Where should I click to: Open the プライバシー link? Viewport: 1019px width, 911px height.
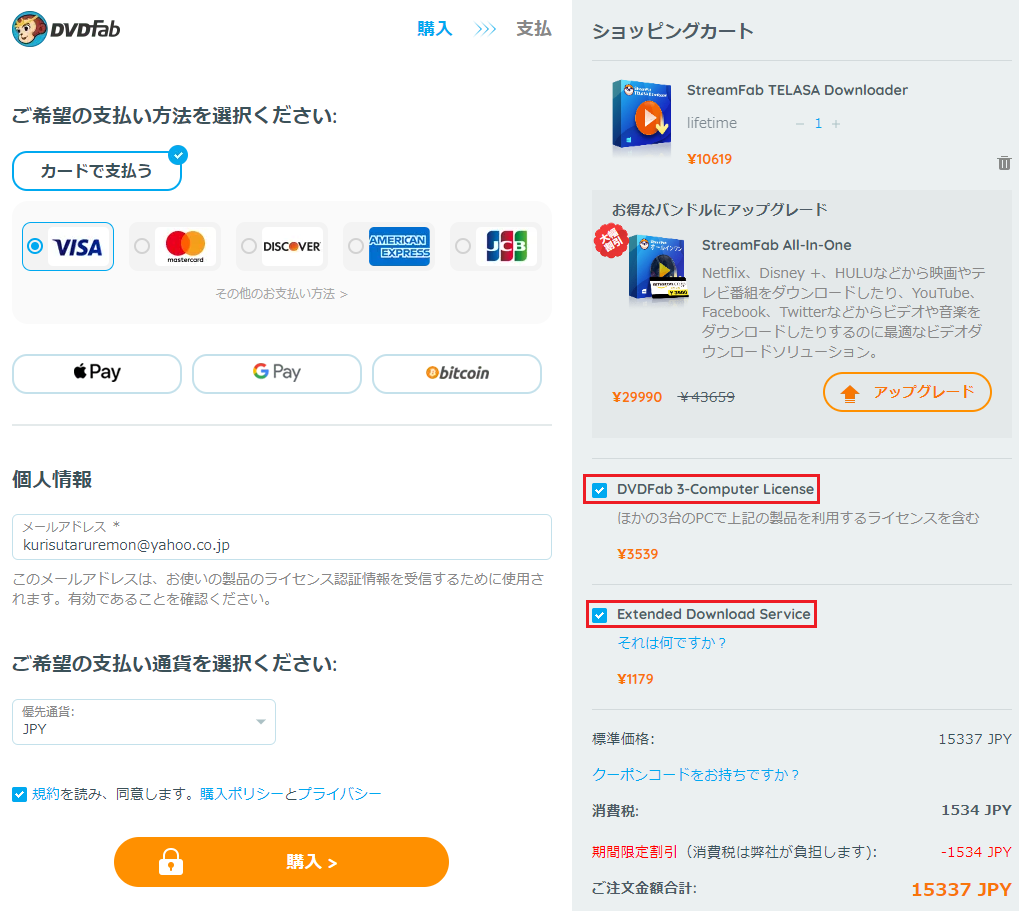339,794
